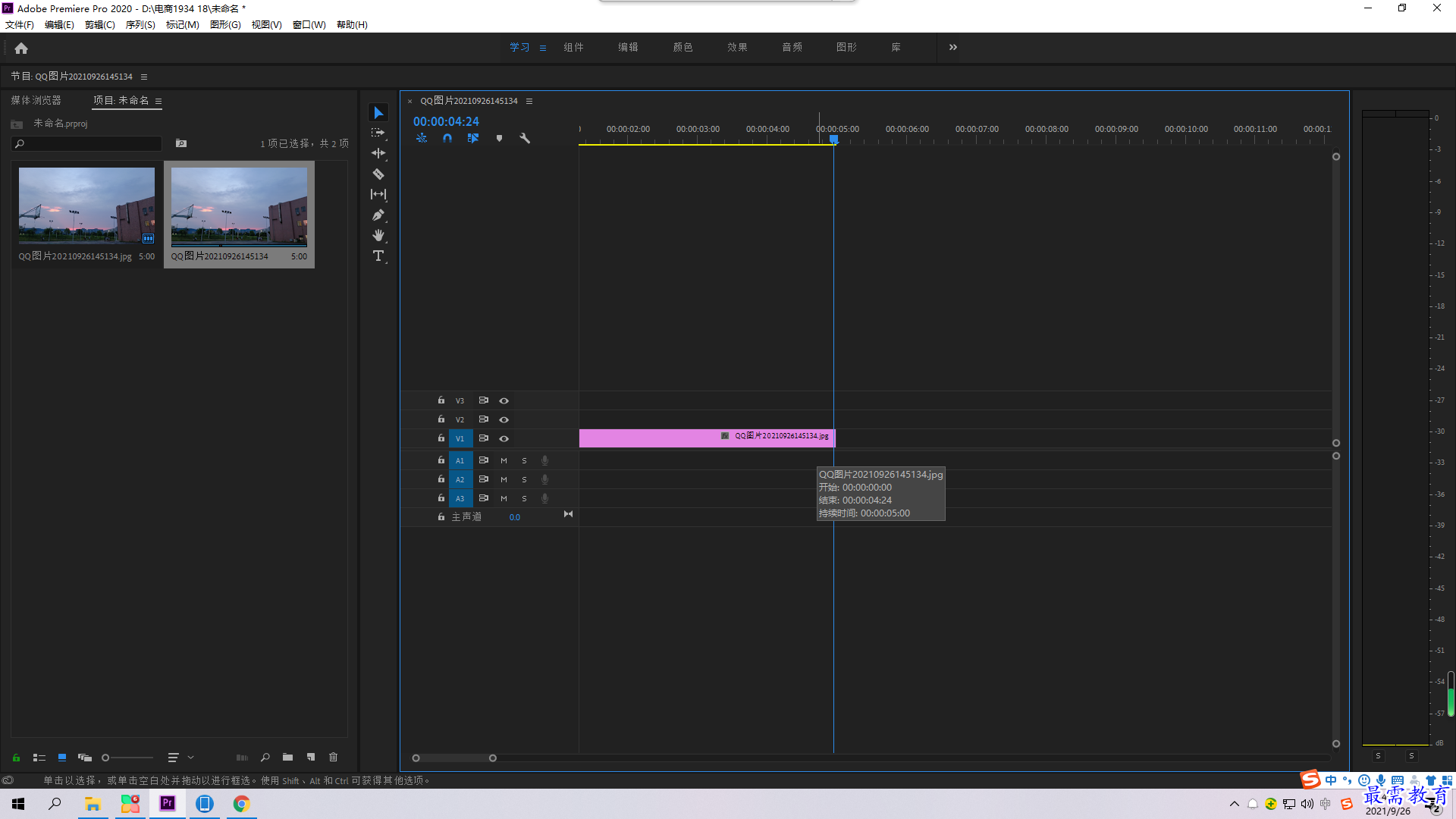
Task: Toggle insert sequences as nests icon
Action: pos(422,138)
